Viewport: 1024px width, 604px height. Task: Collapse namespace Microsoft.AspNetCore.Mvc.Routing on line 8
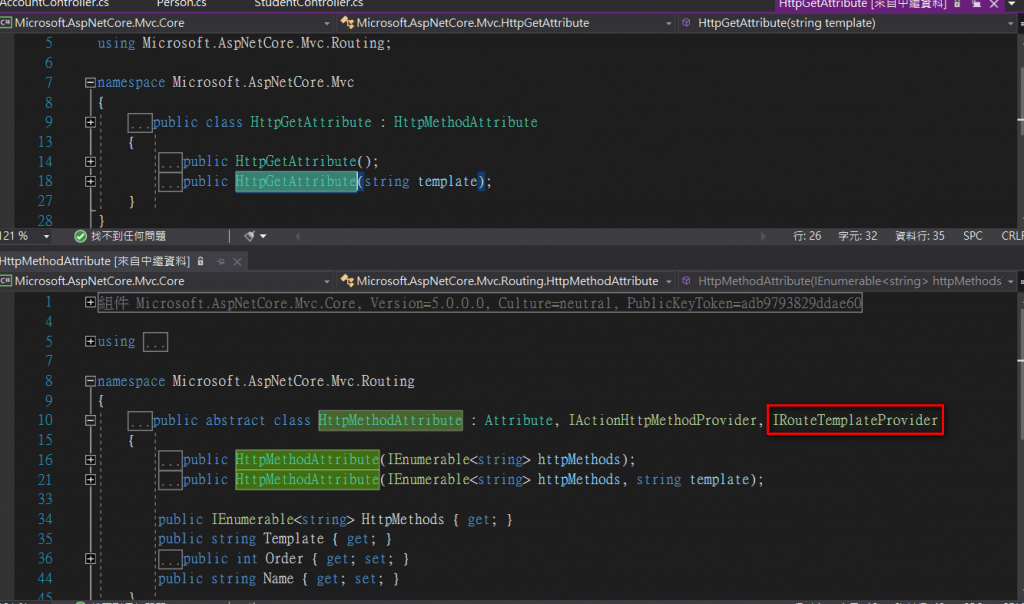pos(90,381)
